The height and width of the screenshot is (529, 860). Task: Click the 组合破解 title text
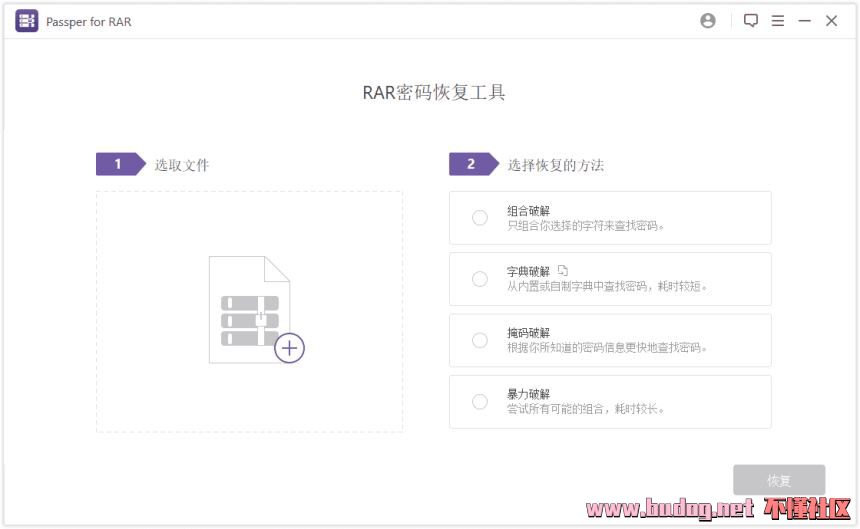(x=528, y=211)
